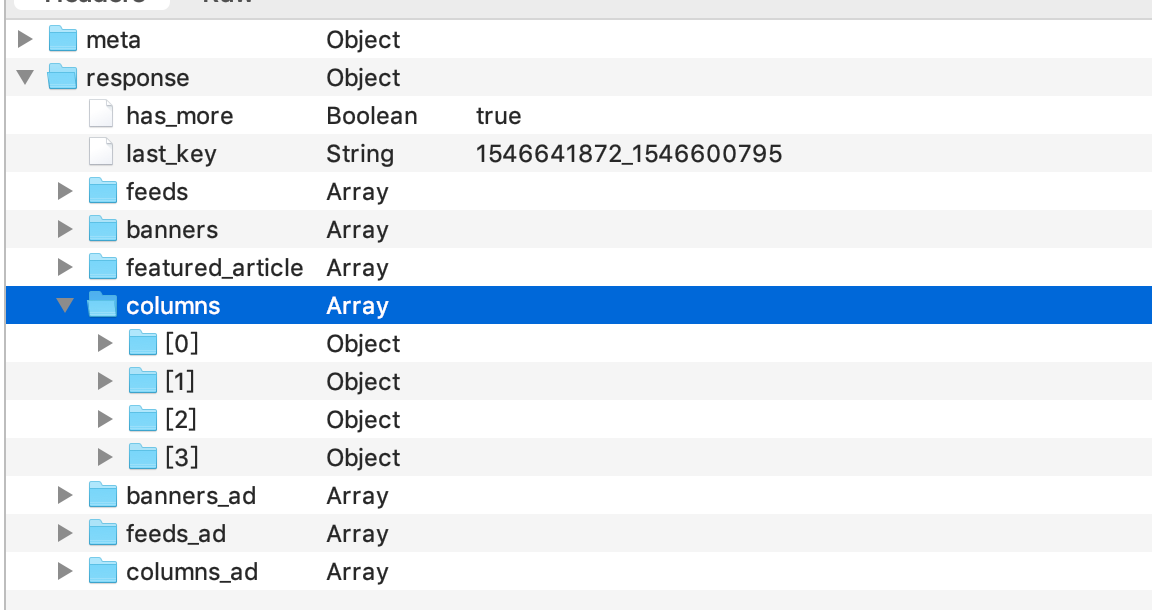The image size is (1152, 610).
Task: Click the has_more file icon
Action: 102,116
